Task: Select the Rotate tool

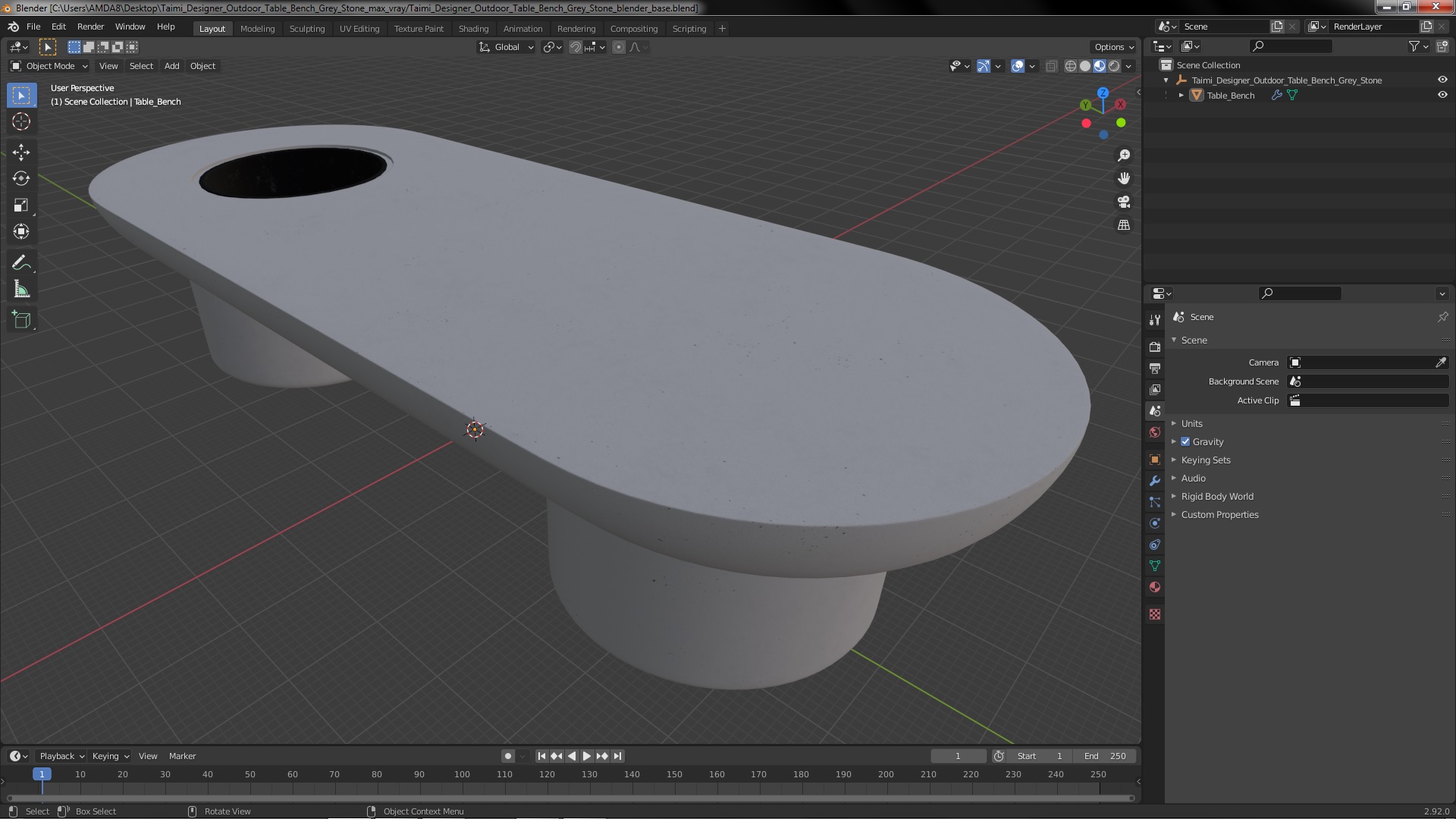Action: click(21, 179)
